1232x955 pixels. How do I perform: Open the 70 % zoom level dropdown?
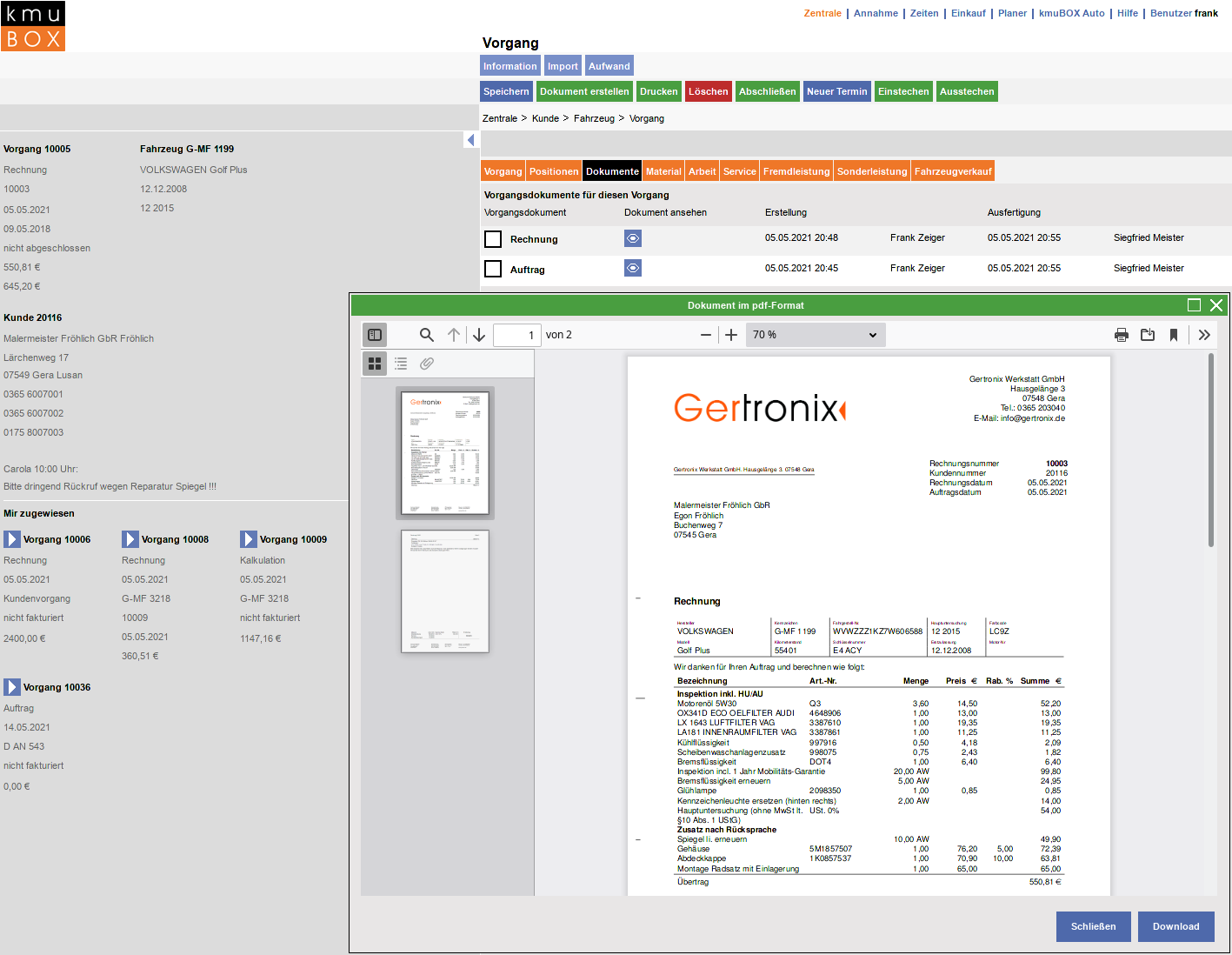pyautogui.click(x=815, y=335)
